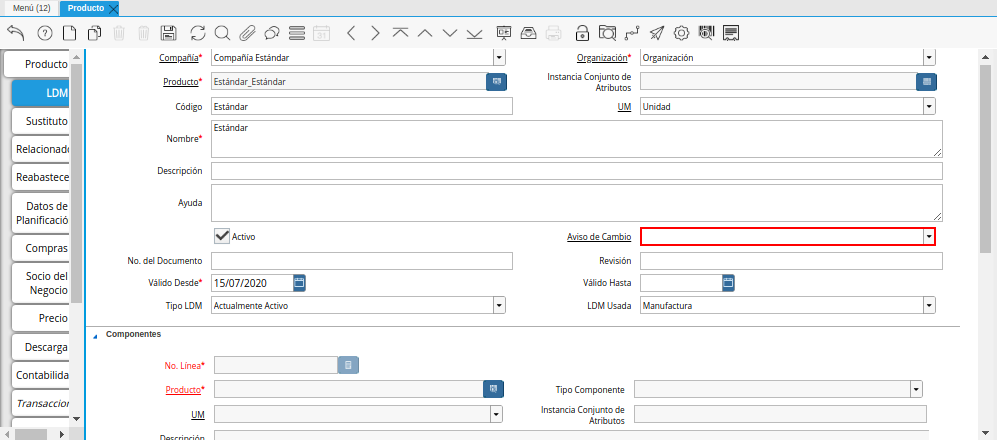Viewport: 997px width, 440px height.
Task: Click into the Descripción input field
Action: 576,171
